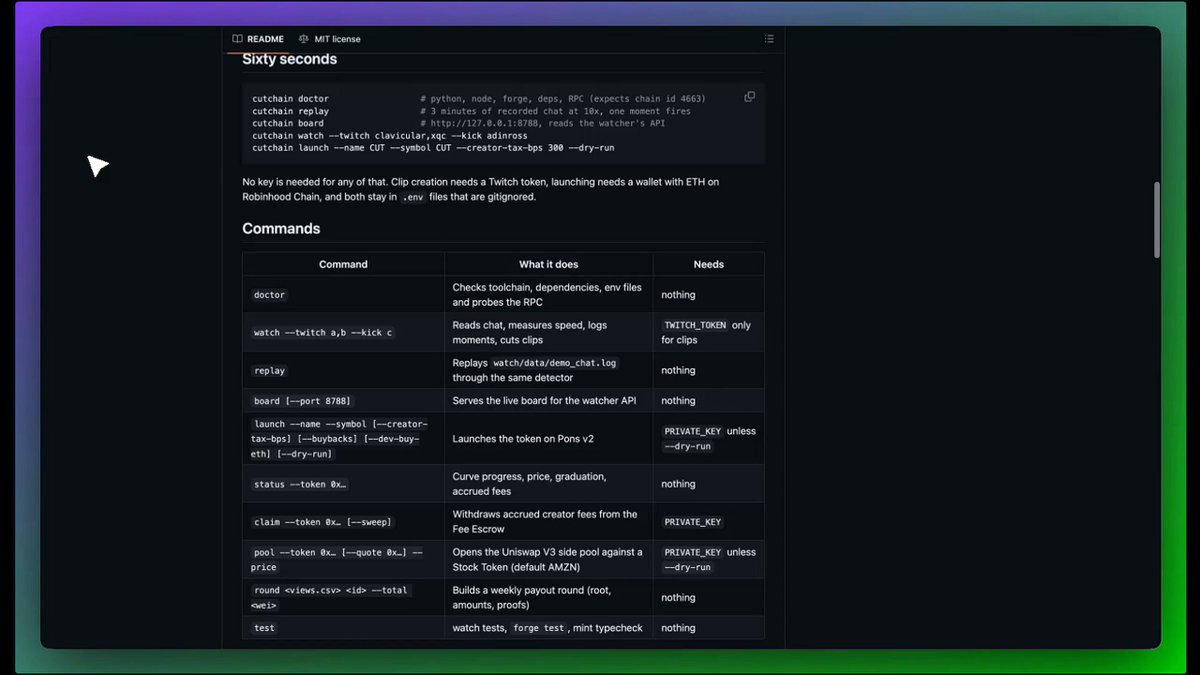Click the "Sixty seconds" heading
This screenshot has width=1200, height=675.
point(290,59)
